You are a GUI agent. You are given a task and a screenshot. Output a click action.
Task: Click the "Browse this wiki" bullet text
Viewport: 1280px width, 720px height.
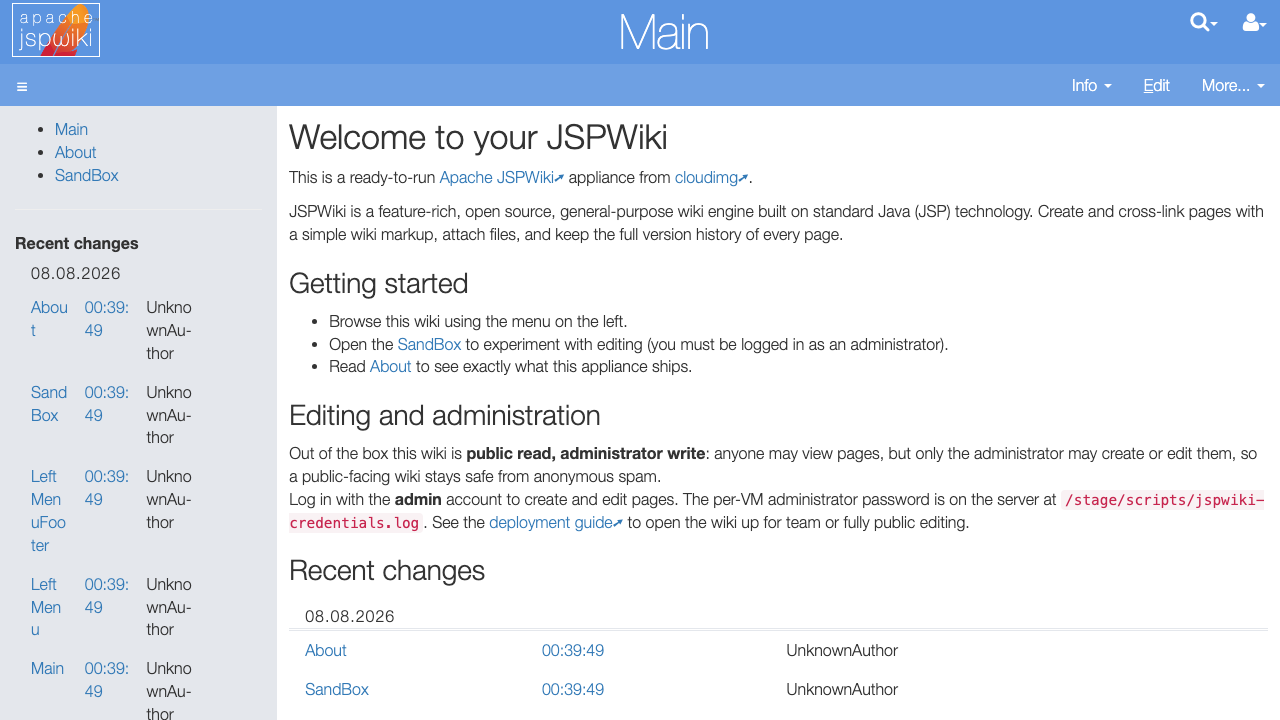tap(478, 322)
